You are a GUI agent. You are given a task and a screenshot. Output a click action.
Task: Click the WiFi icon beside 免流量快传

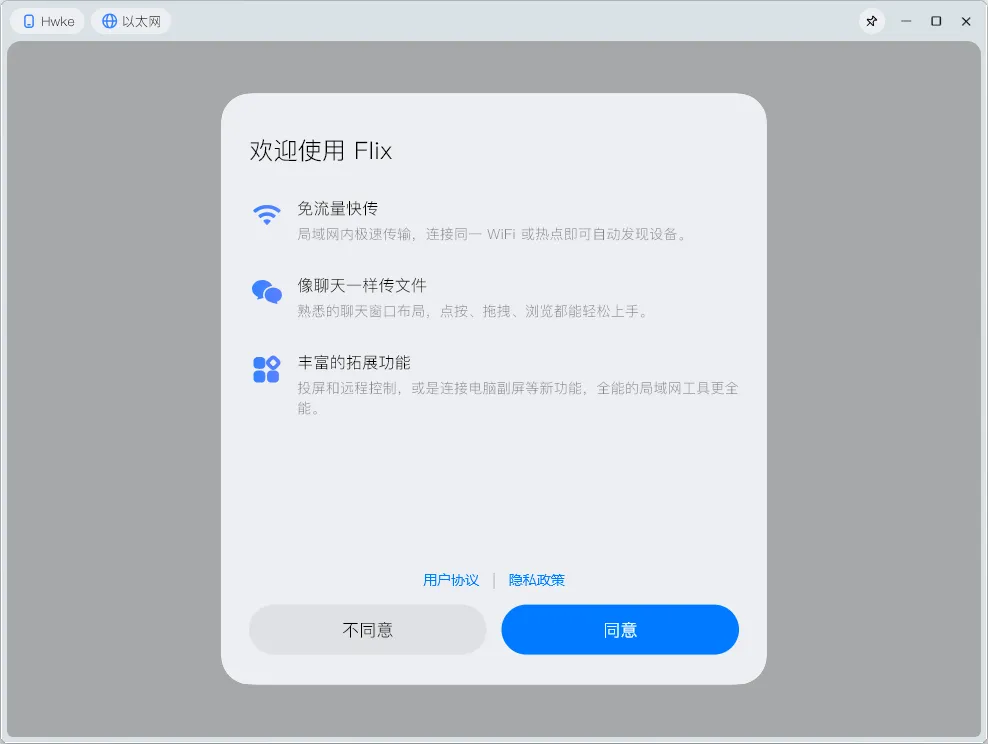(x=267, y=214)
